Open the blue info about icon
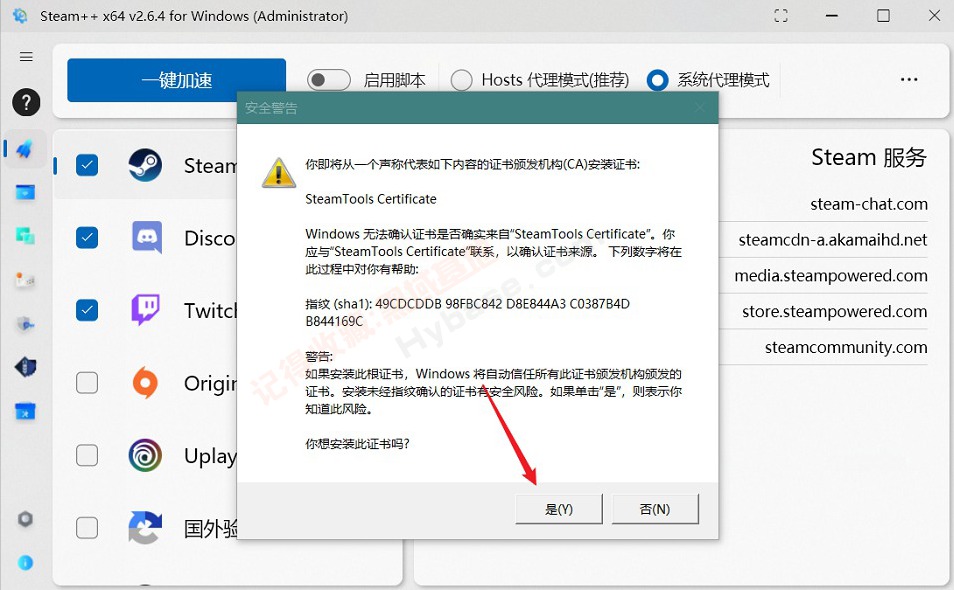The width and height of the screenshot is (954, 590). [x=25, y=563]
